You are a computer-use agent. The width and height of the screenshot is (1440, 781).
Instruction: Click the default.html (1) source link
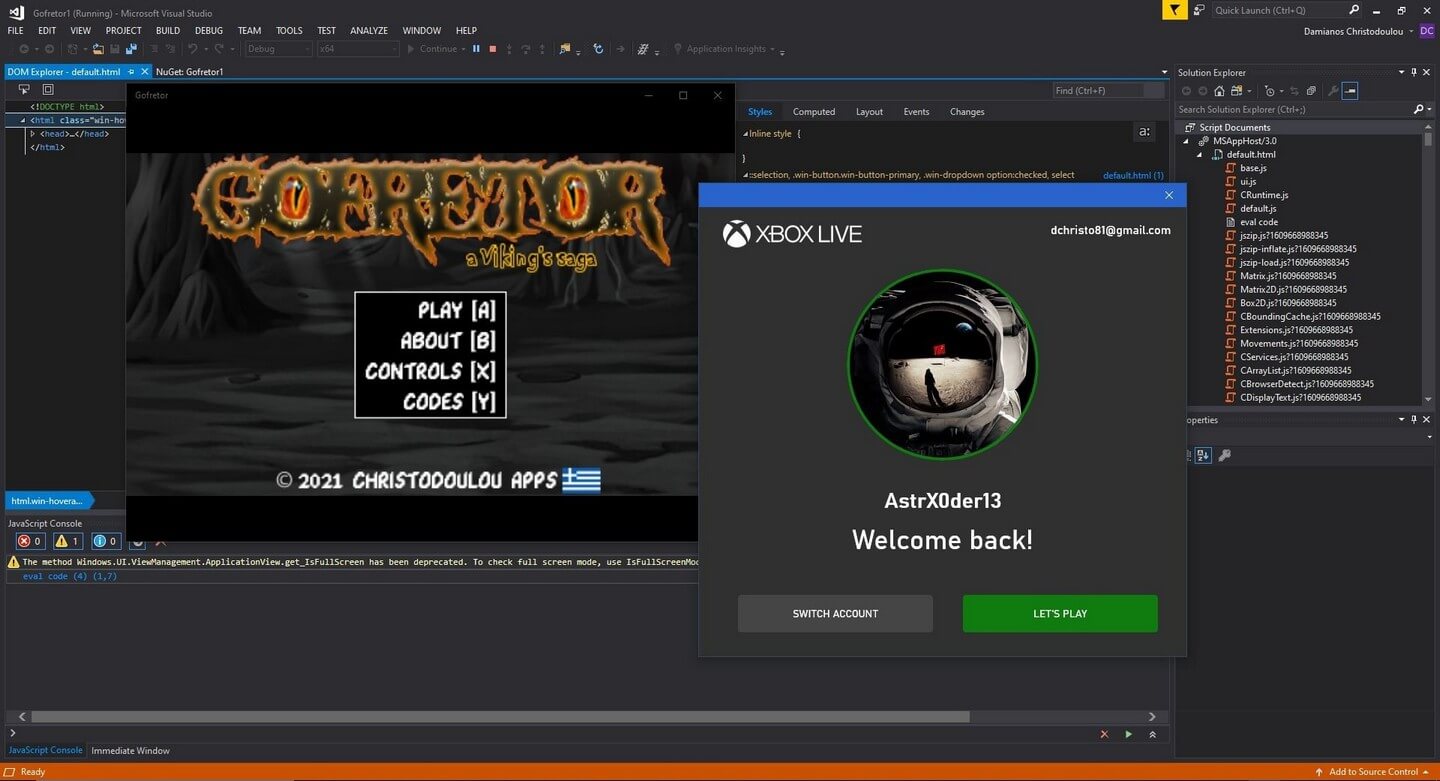[x=1133, y=175]
